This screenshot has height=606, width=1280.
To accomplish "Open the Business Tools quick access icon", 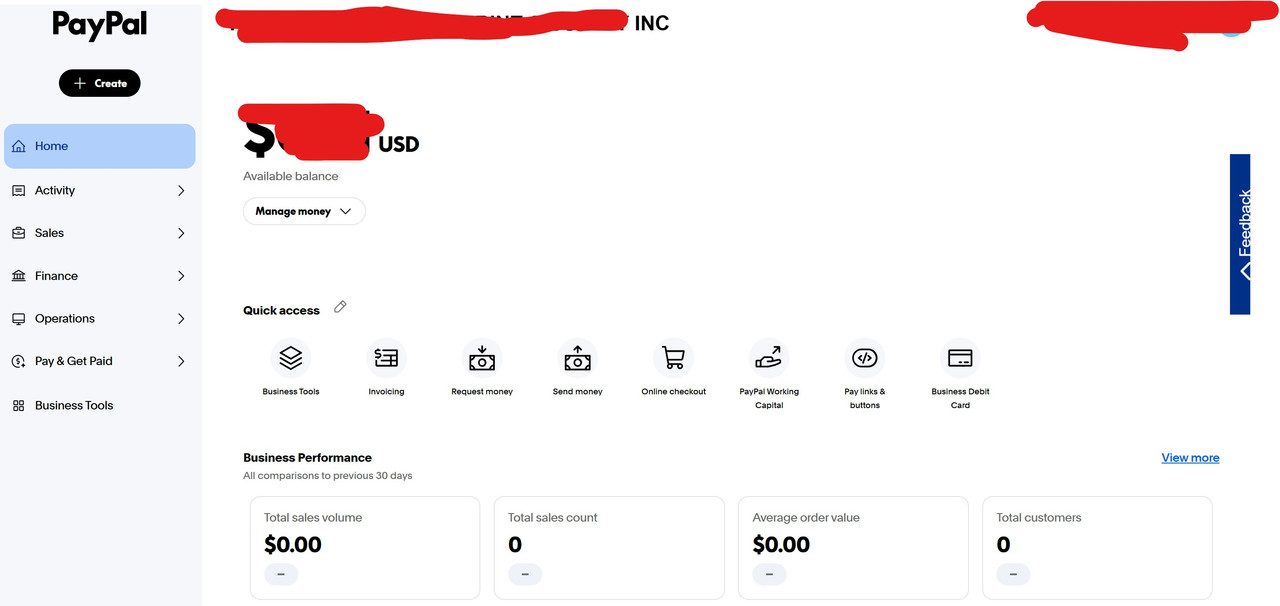I will click(290, 358).
